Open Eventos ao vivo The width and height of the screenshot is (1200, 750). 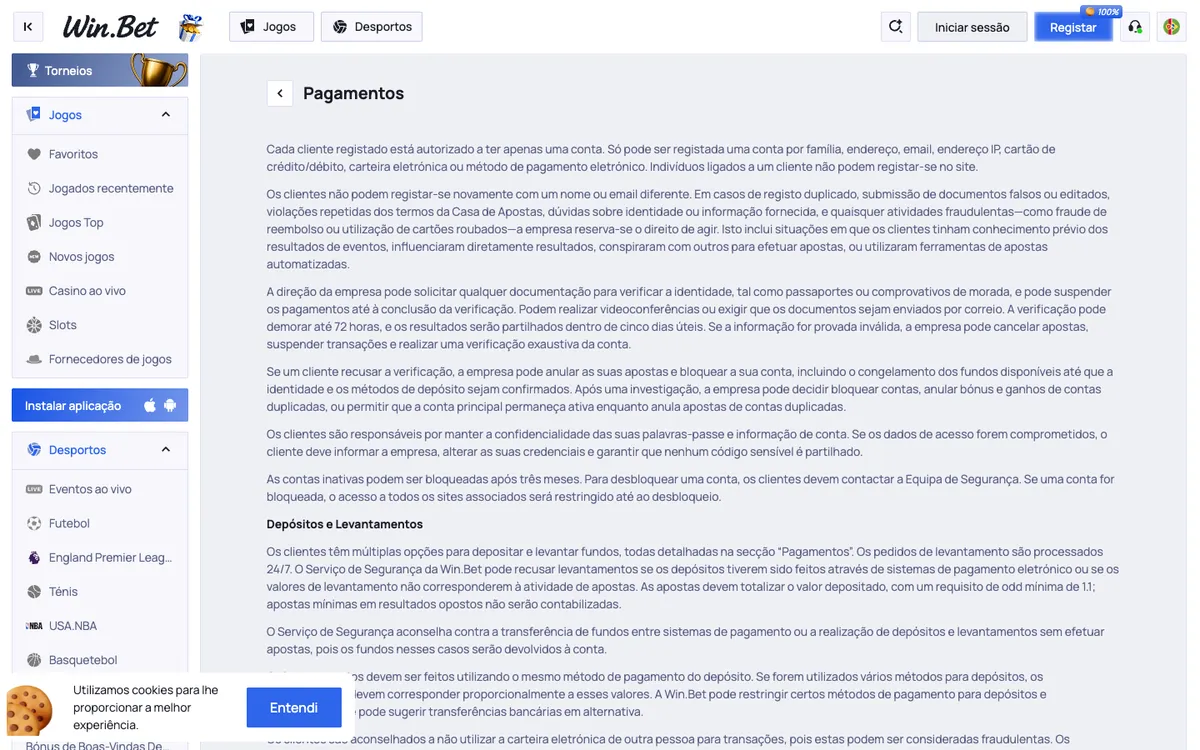pyautogui.click(x=90, y=489)
